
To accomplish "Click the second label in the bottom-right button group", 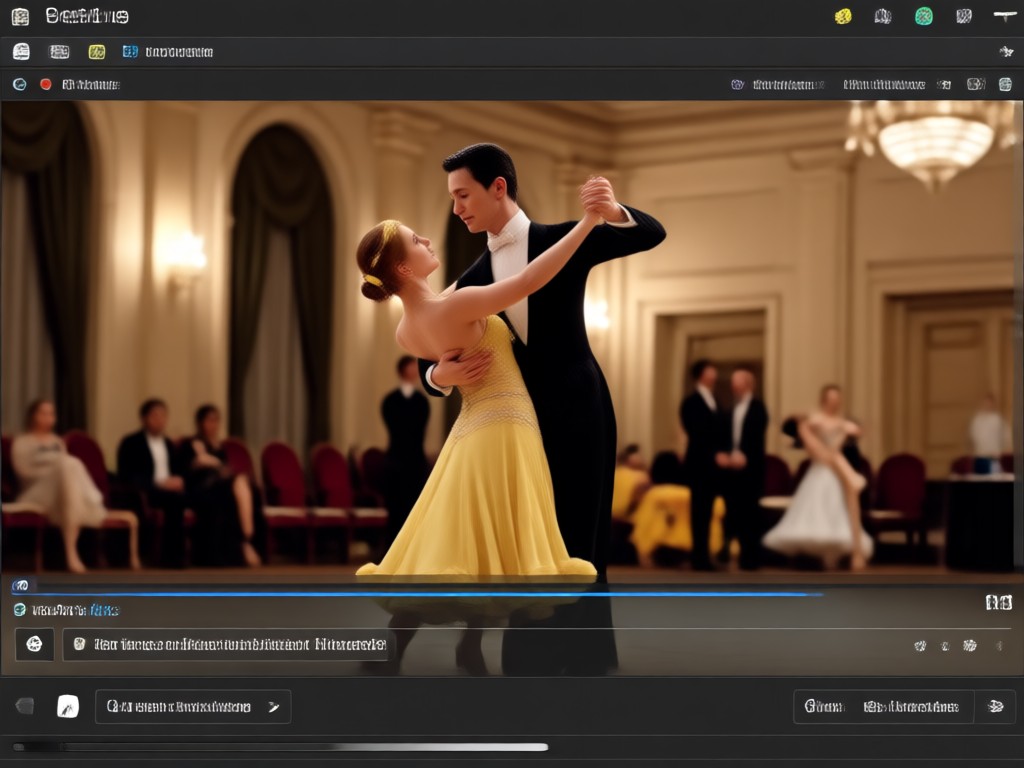I will click(911, 706).
